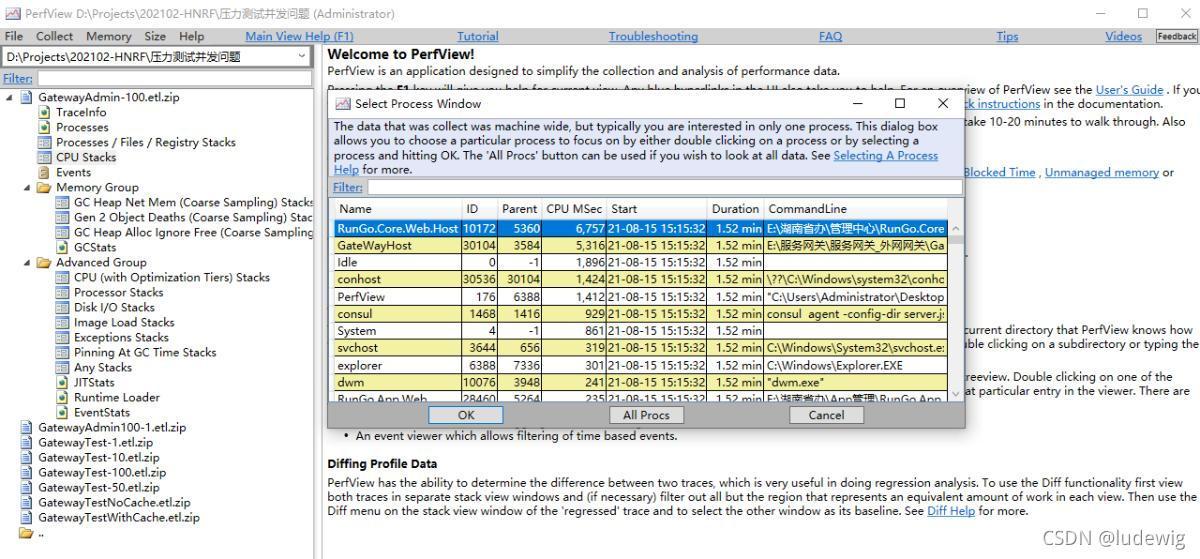1200x559 pixels.
Task: Open the Troubleshooting link
Action: click(653, 36)
